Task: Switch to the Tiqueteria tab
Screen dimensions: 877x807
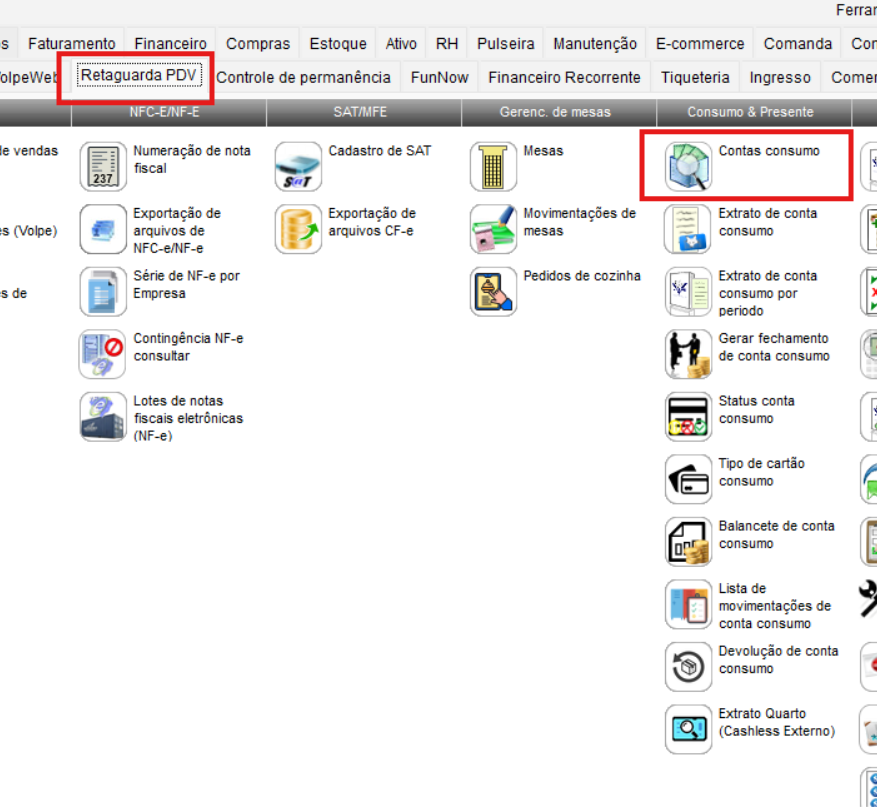Action: 696,77
